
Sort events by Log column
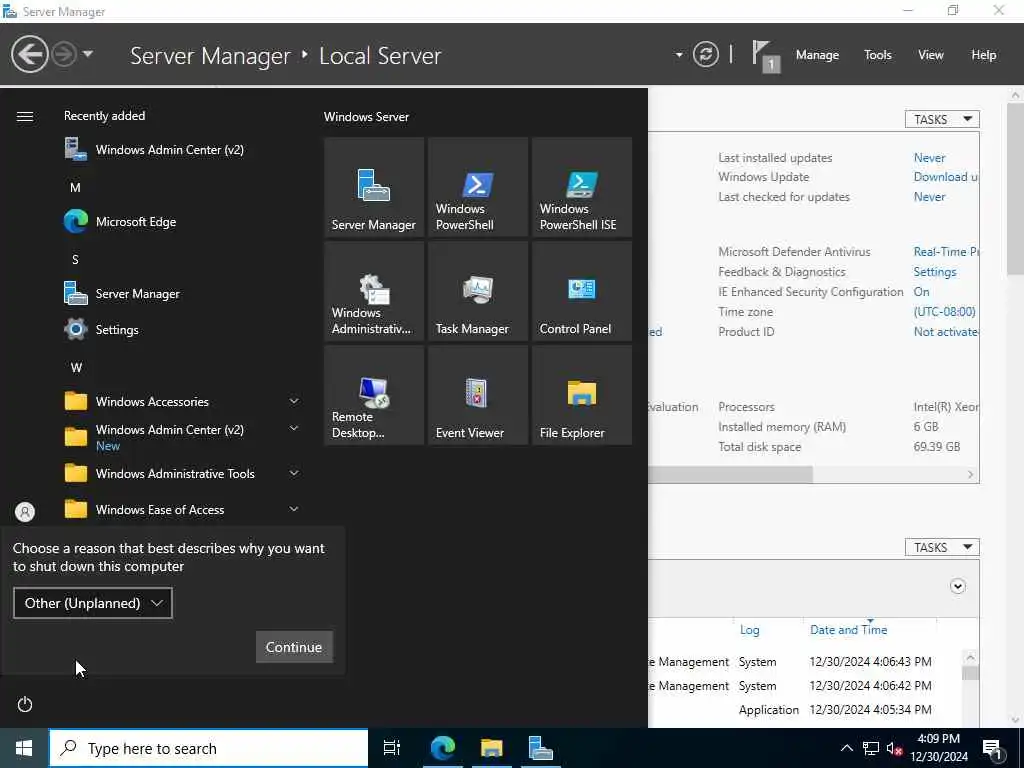click(x=749, y=630)
